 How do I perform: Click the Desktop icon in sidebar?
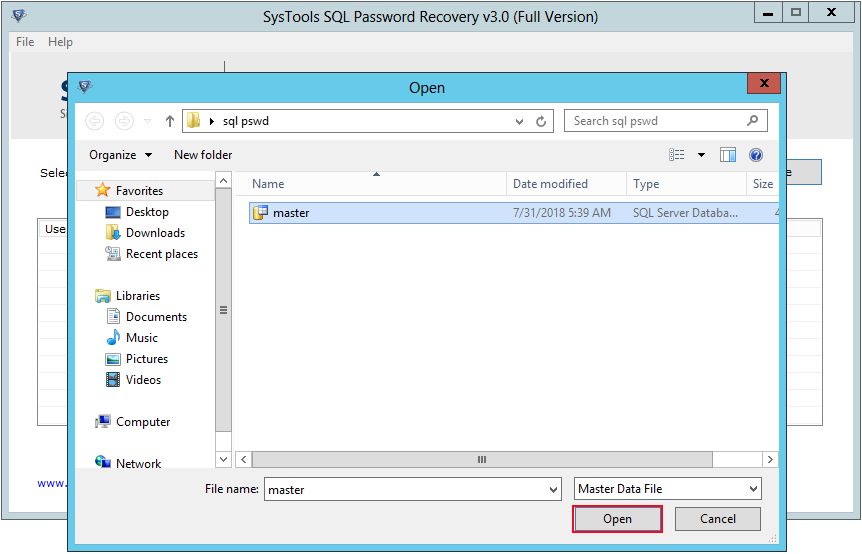[113, 212]
